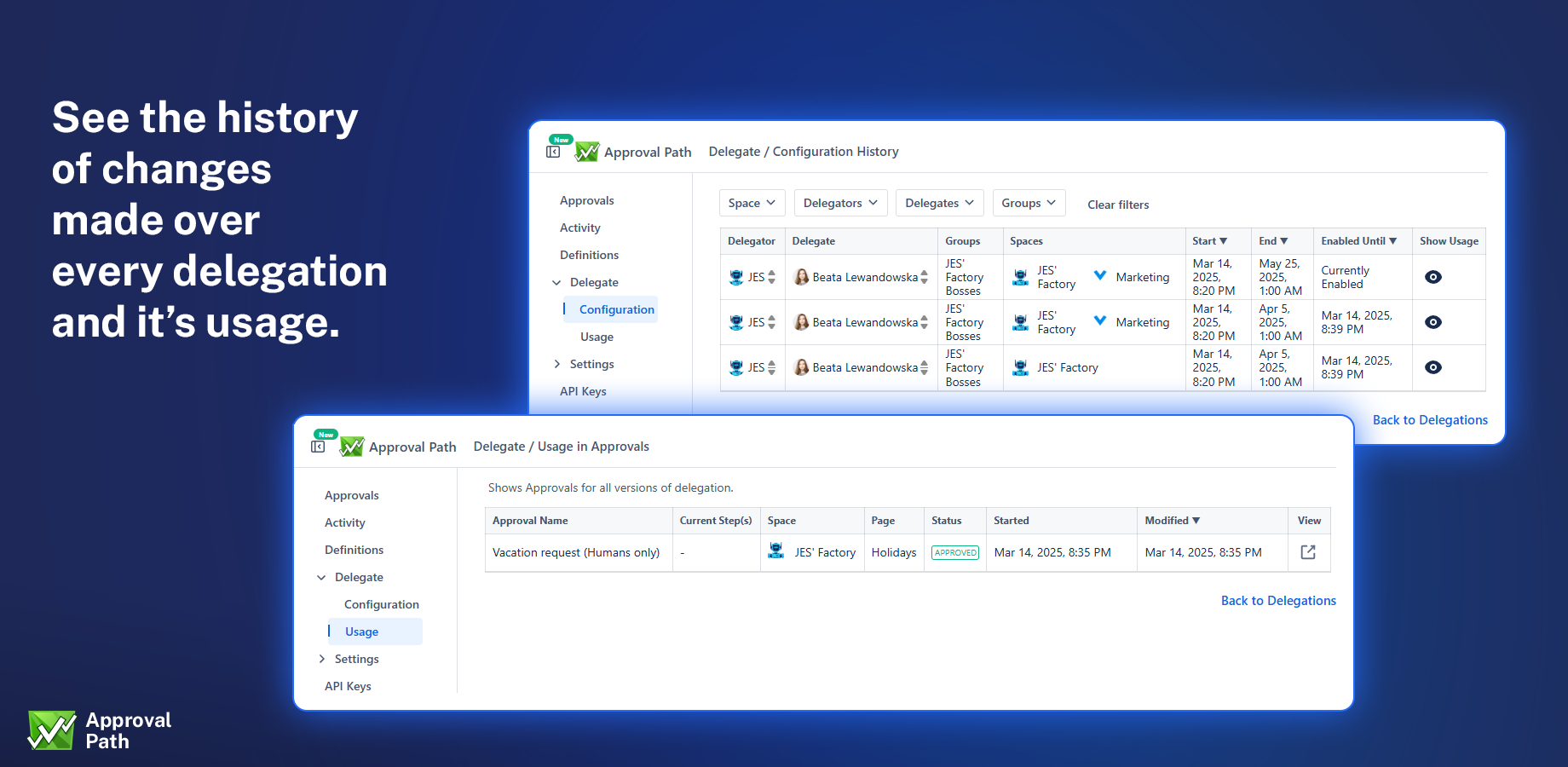Sort by Enabled Until column
The image size is (1568, 767).
pyautogui.click(x=1358, y=241)
